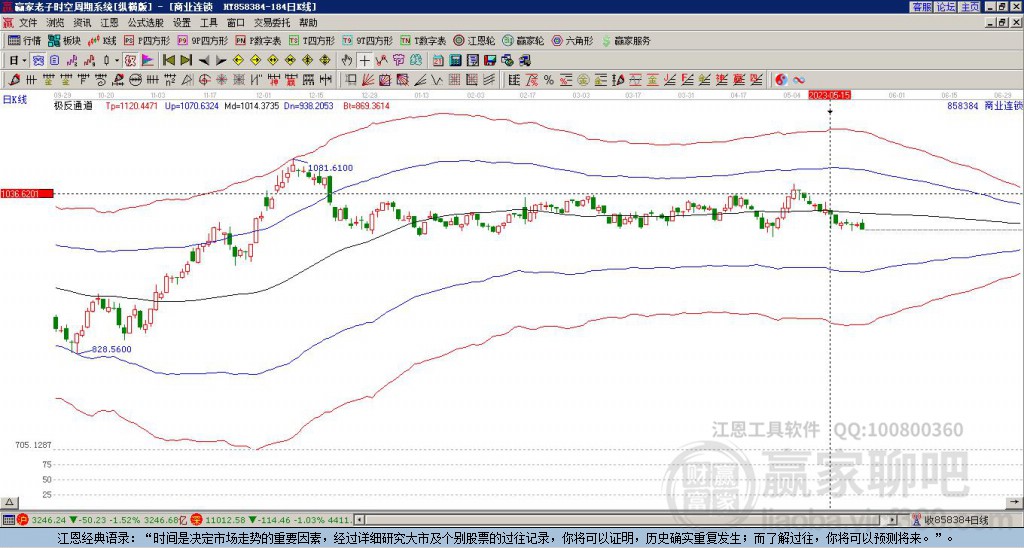The image size is (1024, 548).
Task: Switch to the K线 chart view
Action: tap(102, 40)
